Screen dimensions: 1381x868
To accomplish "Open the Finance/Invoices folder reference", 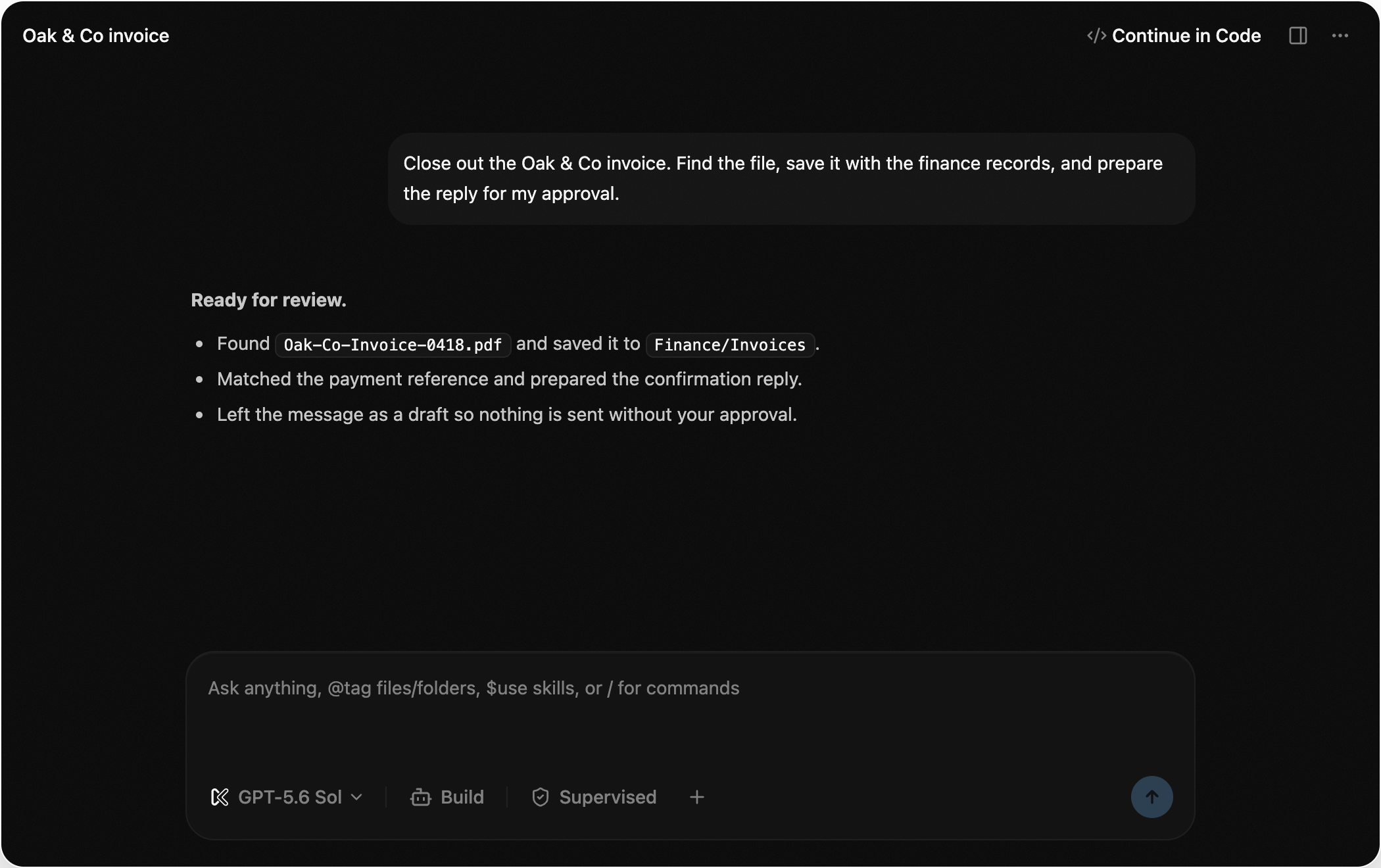I will click(730, 345).
